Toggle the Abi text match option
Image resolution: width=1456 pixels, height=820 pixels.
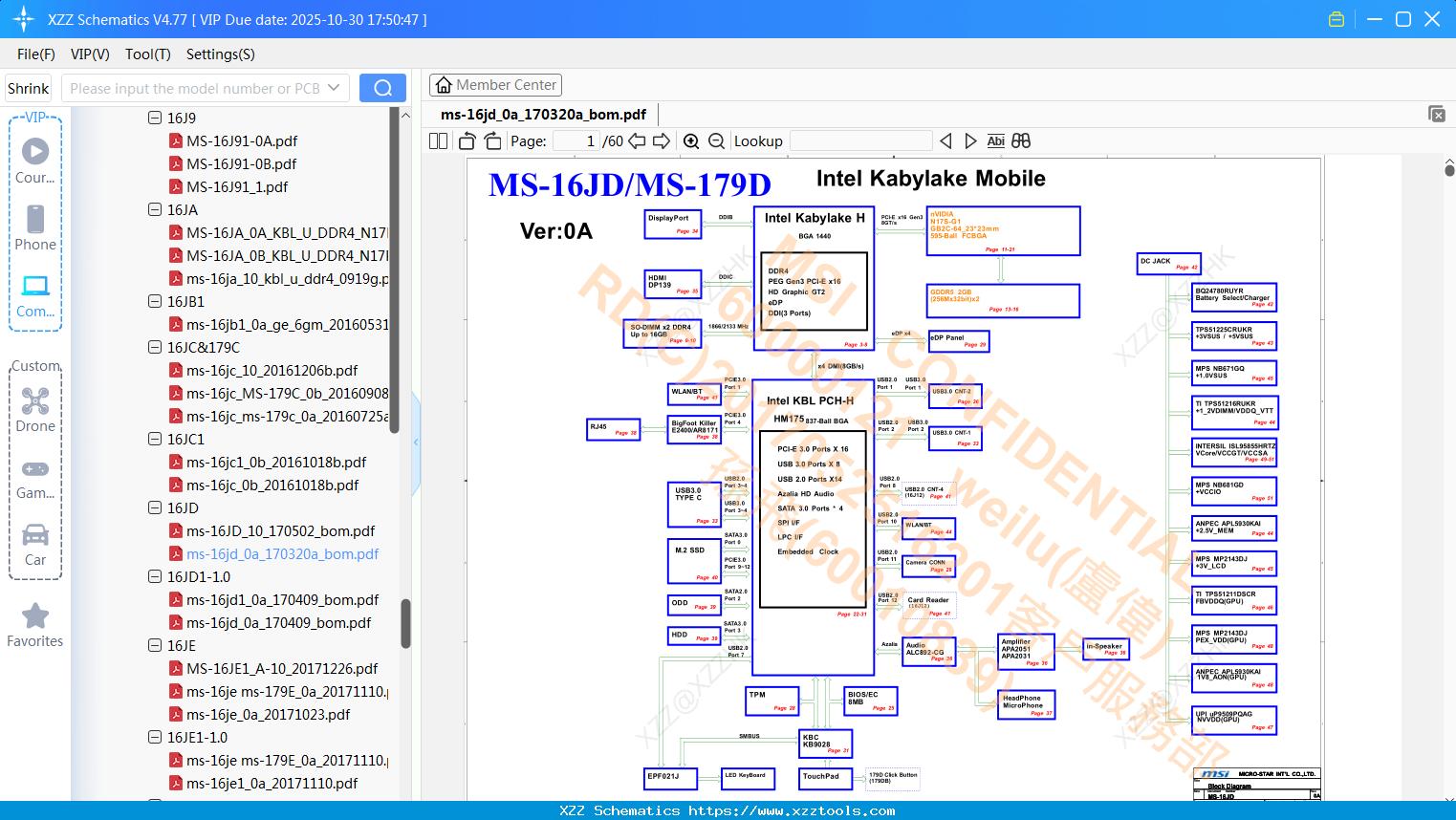click(x=995, y=141)
